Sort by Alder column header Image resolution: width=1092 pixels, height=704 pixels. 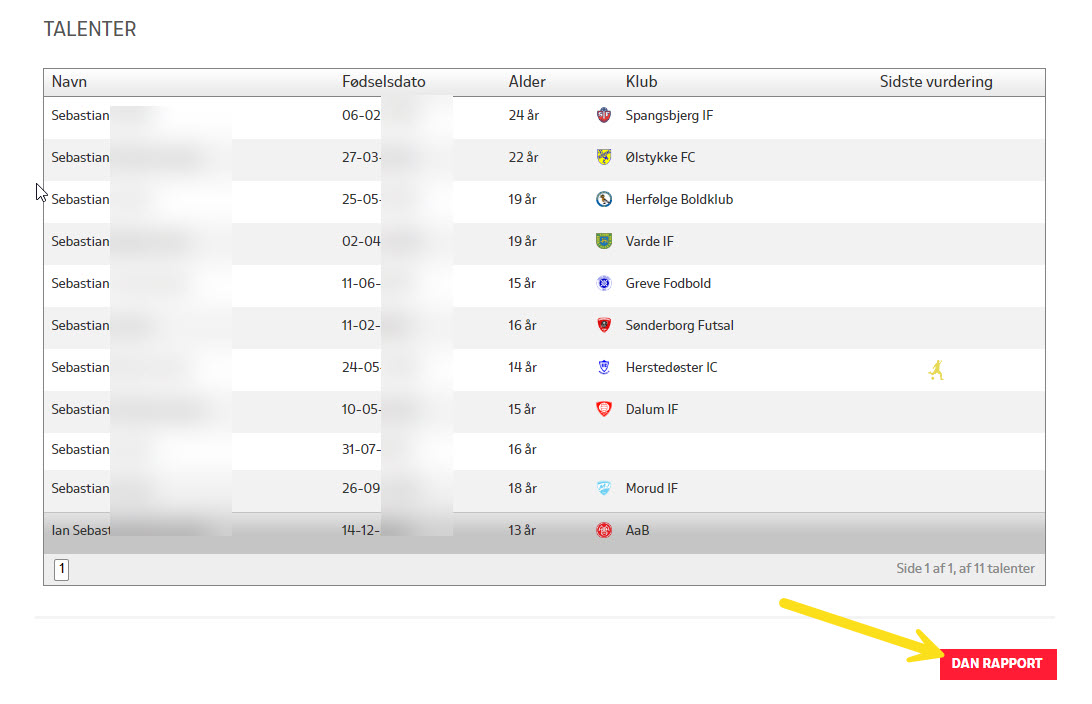[x=527, y=82]
